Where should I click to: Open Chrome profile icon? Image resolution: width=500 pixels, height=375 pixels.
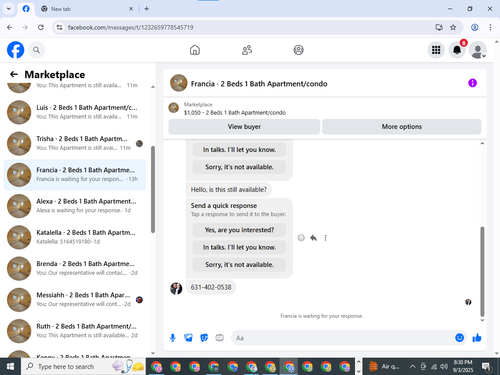[475, 27]
